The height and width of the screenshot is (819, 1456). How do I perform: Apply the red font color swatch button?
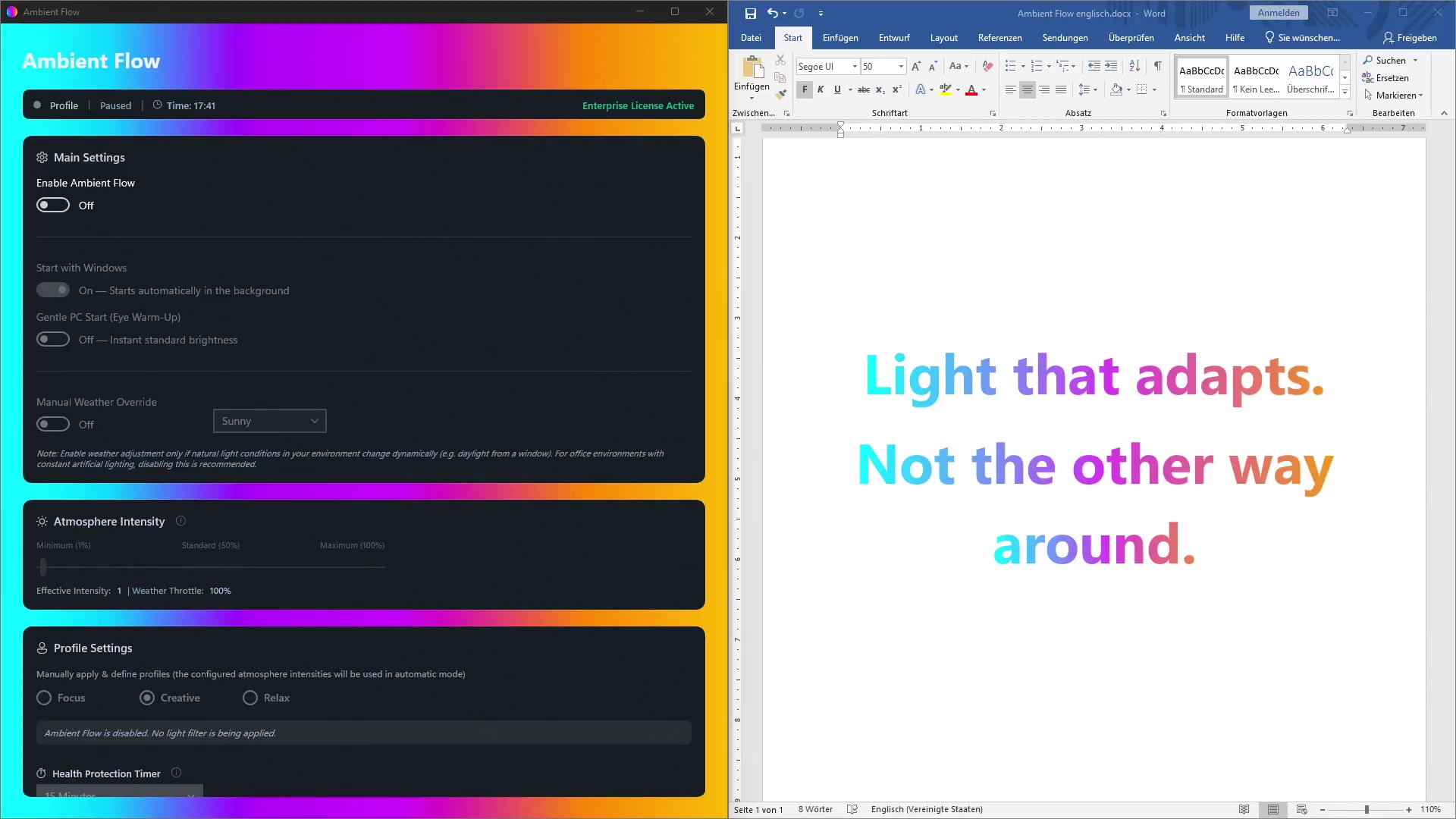(971, 89)
